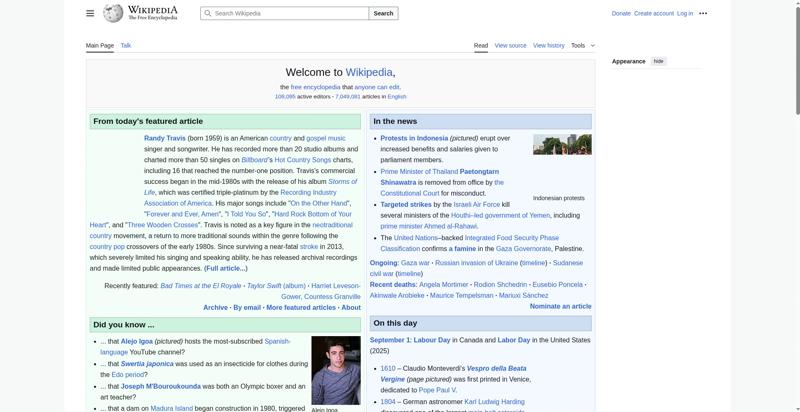Open the View history tab

[x=548, y=45]
